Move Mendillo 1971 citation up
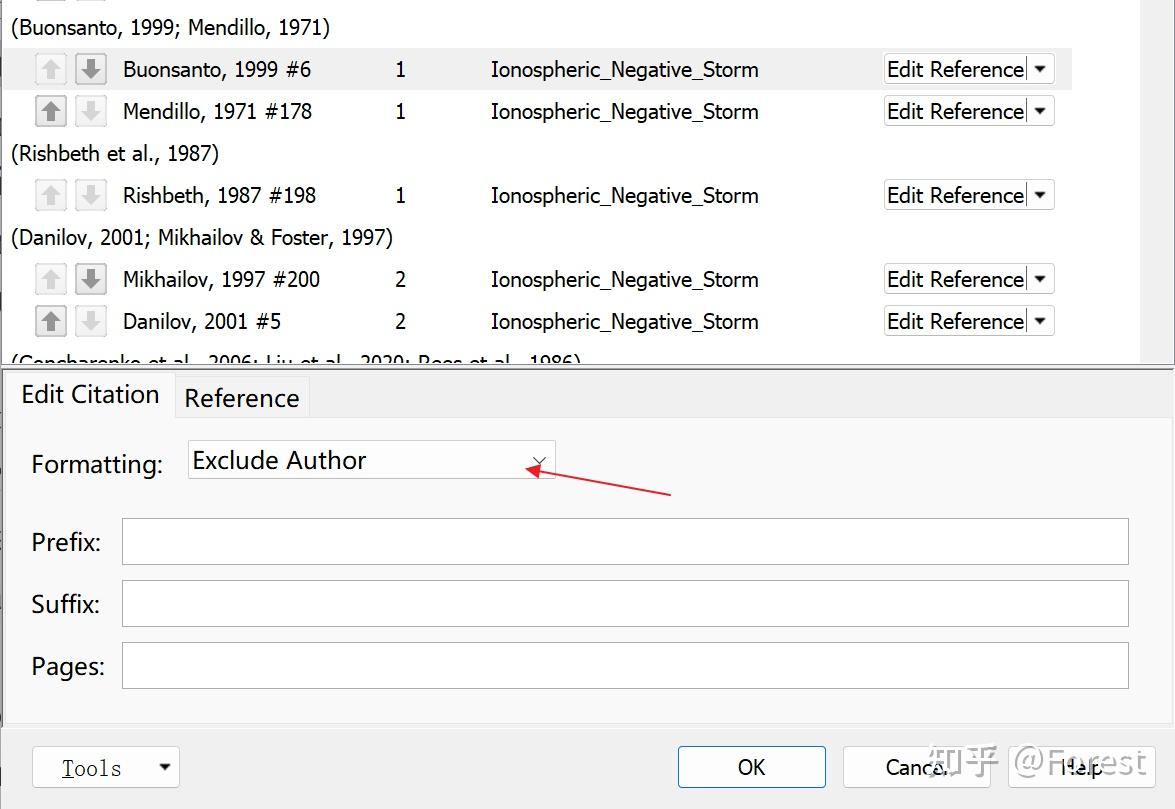This screenshot has width=1175, height=809. (51, 111)
